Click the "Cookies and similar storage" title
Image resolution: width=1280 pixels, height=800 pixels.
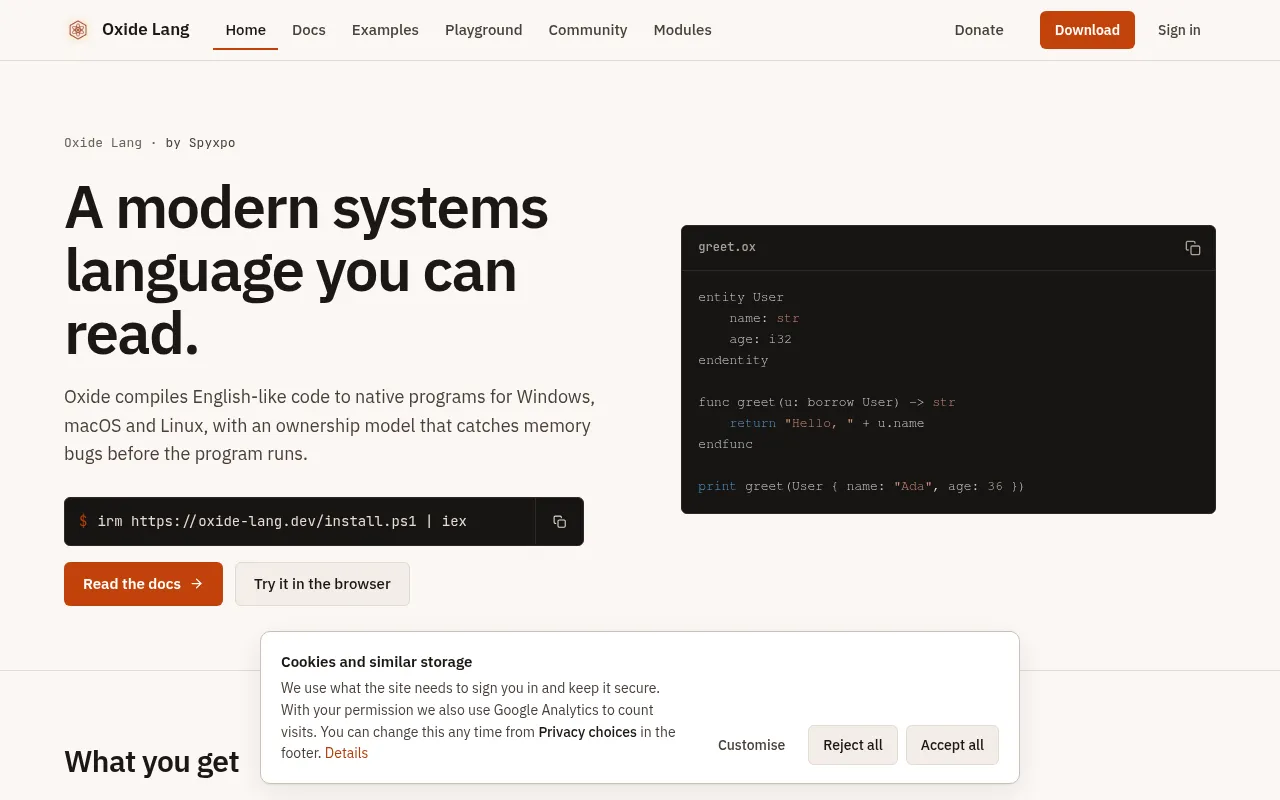pos(376,662)
